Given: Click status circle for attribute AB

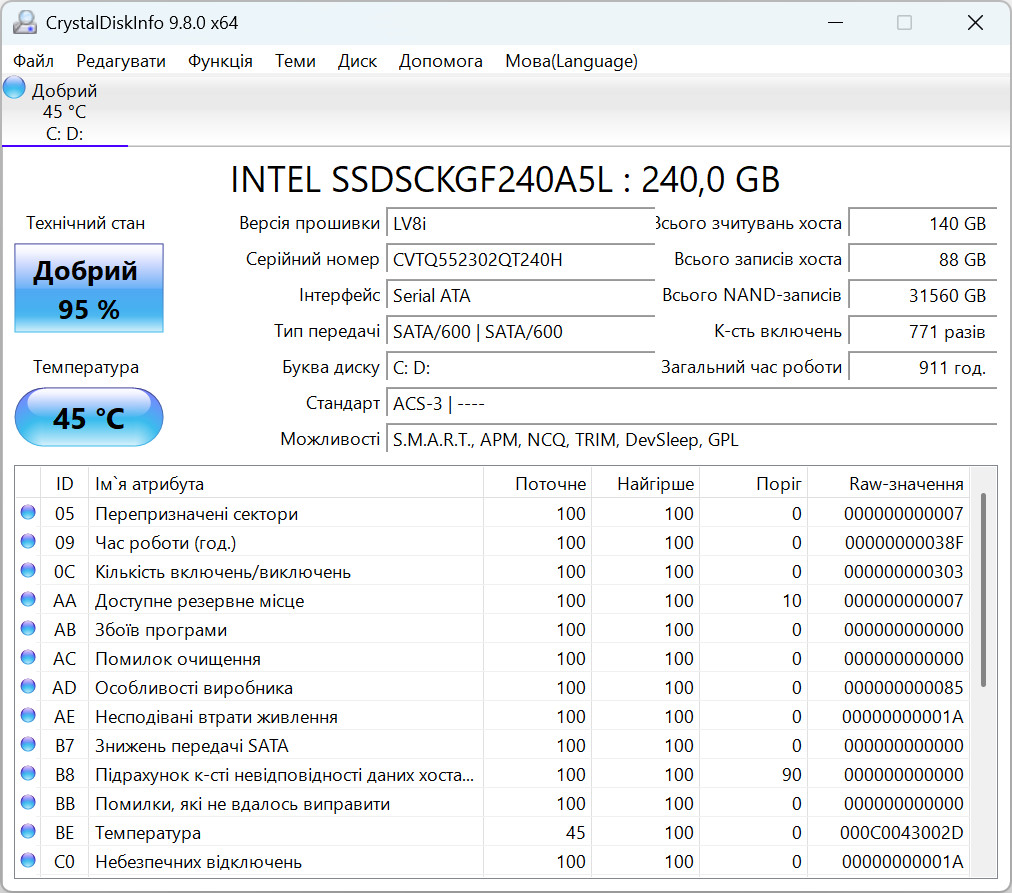Looking at the screenshot, I should (28, 628).
